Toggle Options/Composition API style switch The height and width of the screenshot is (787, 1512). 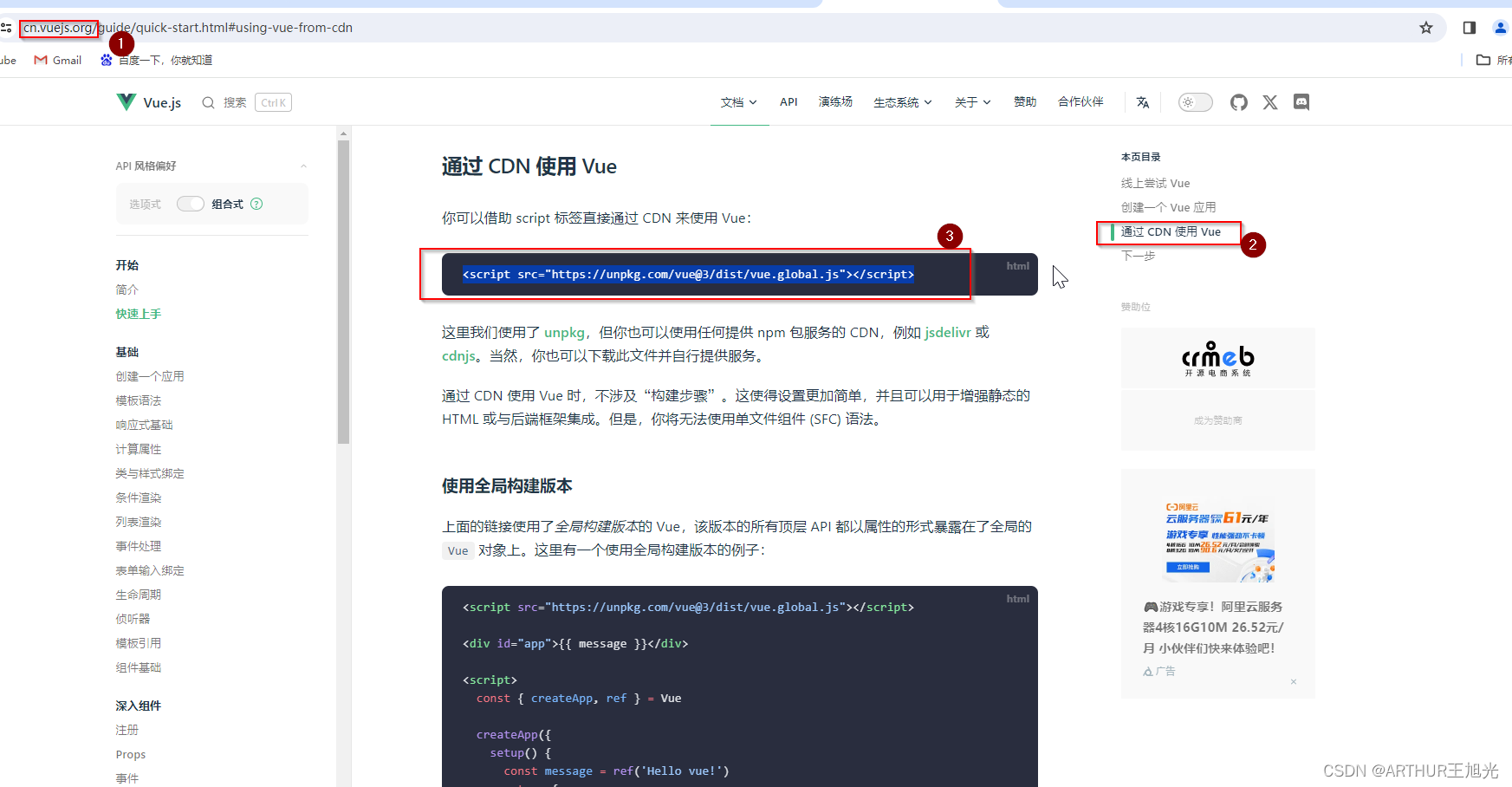tap(191, 204)
